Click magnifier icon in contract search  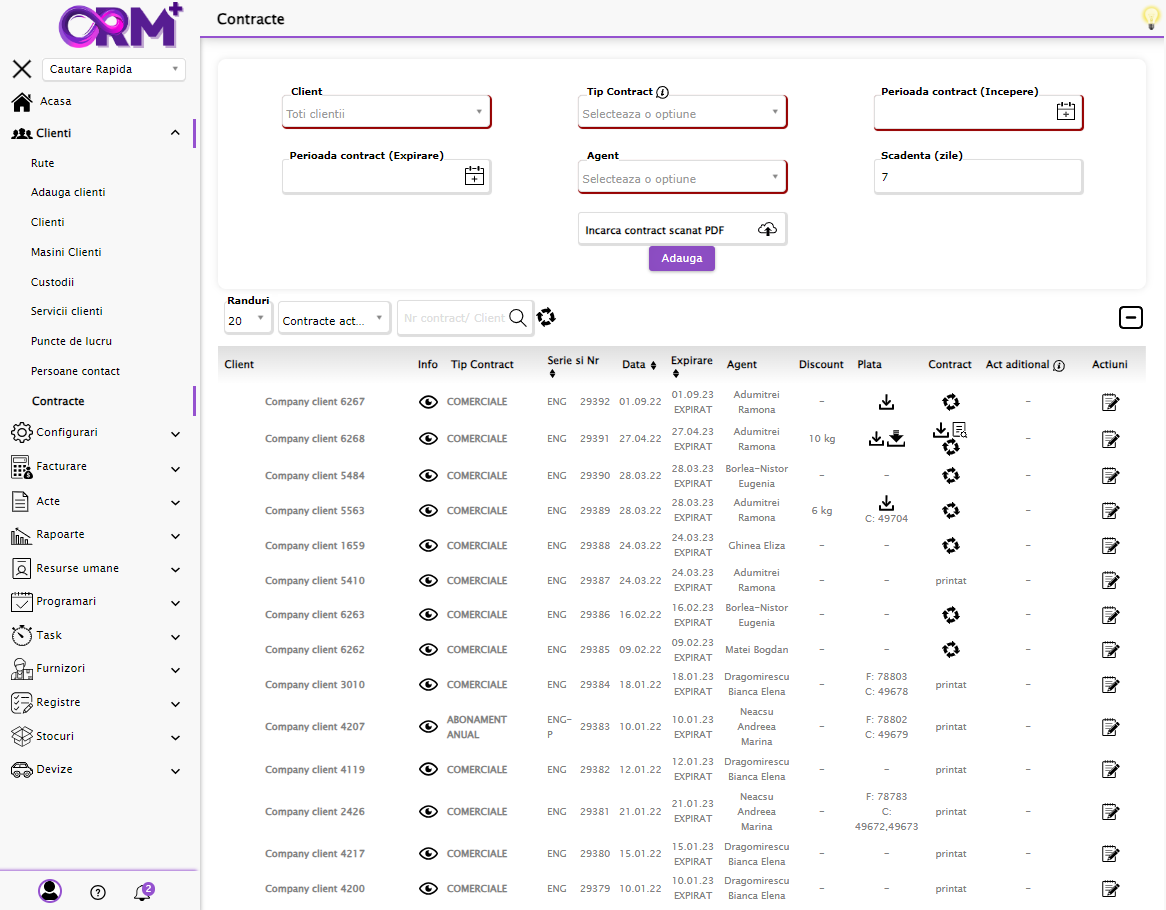pos(518,318)
